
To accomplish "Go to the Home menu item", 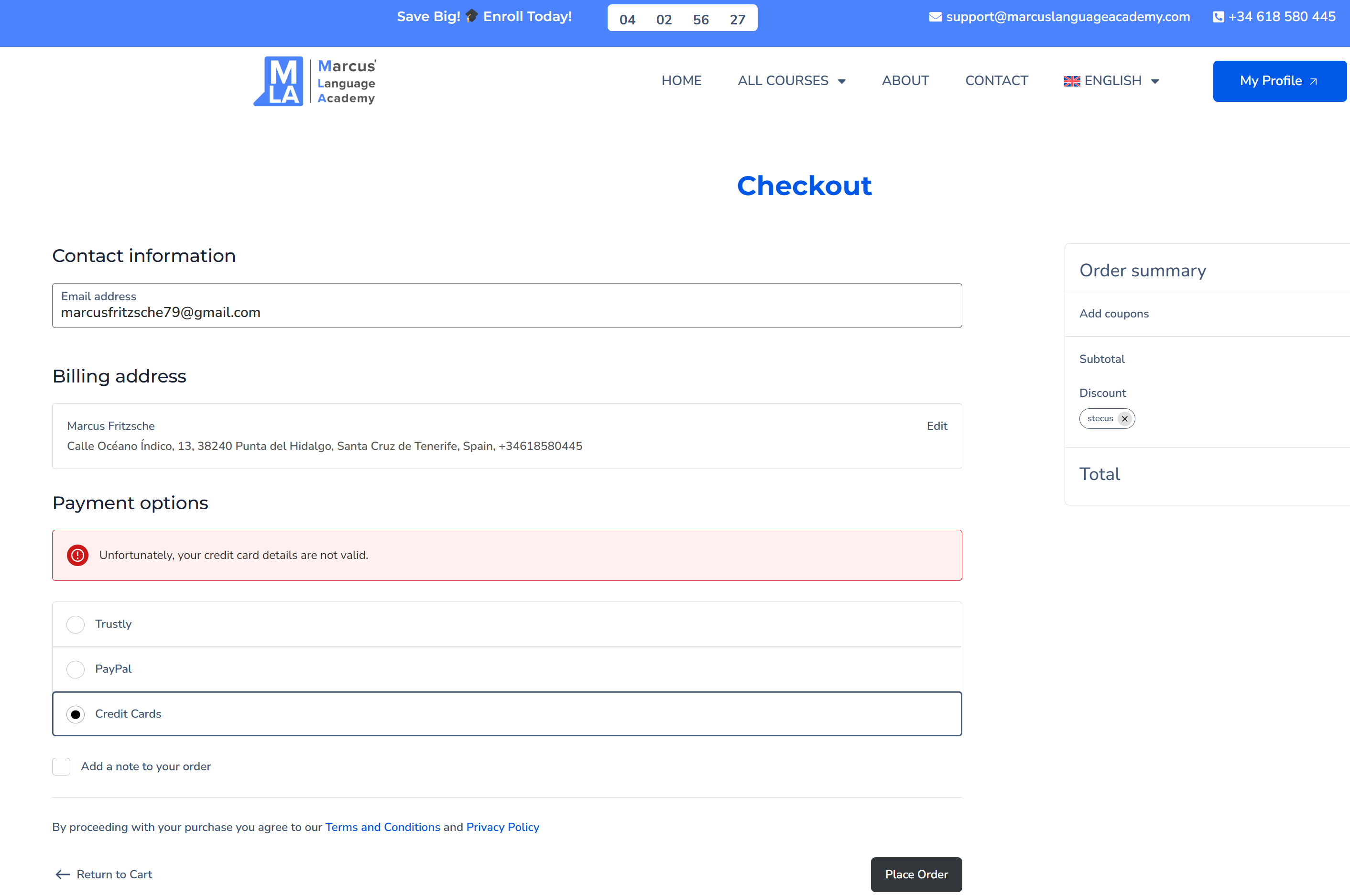I will (x=681, y=81).
